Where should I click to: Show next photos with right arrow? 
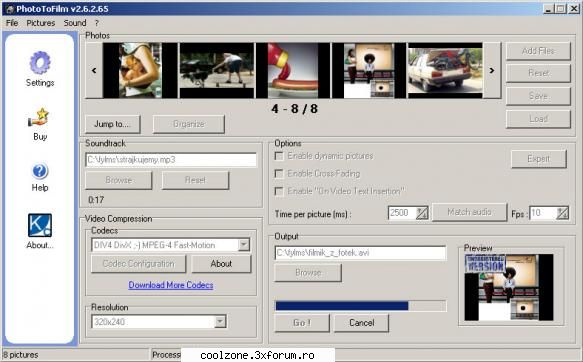492,70
